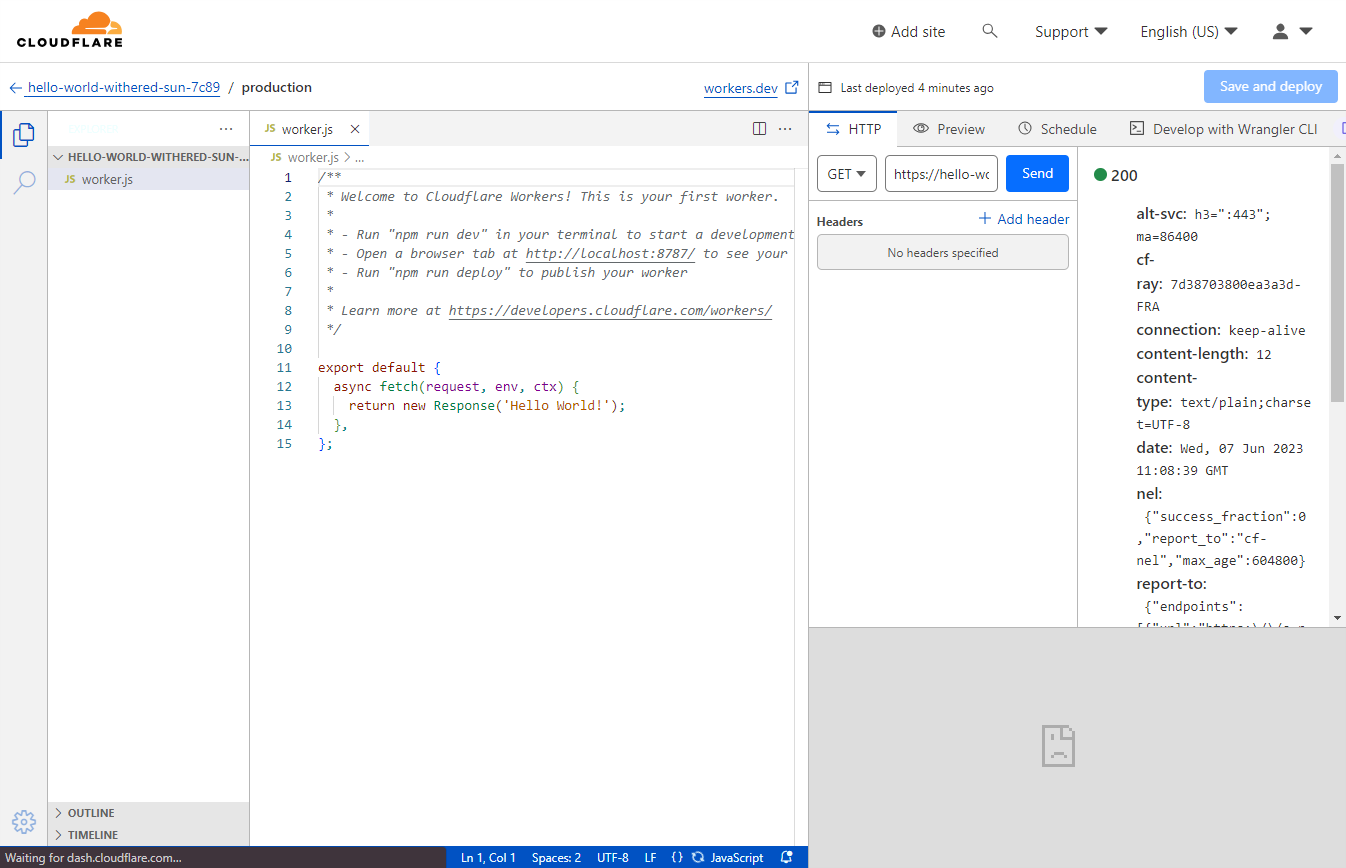Click the breadcrumb ellipsis after worker.js
Screen dimensions: 1346x868
360,158
